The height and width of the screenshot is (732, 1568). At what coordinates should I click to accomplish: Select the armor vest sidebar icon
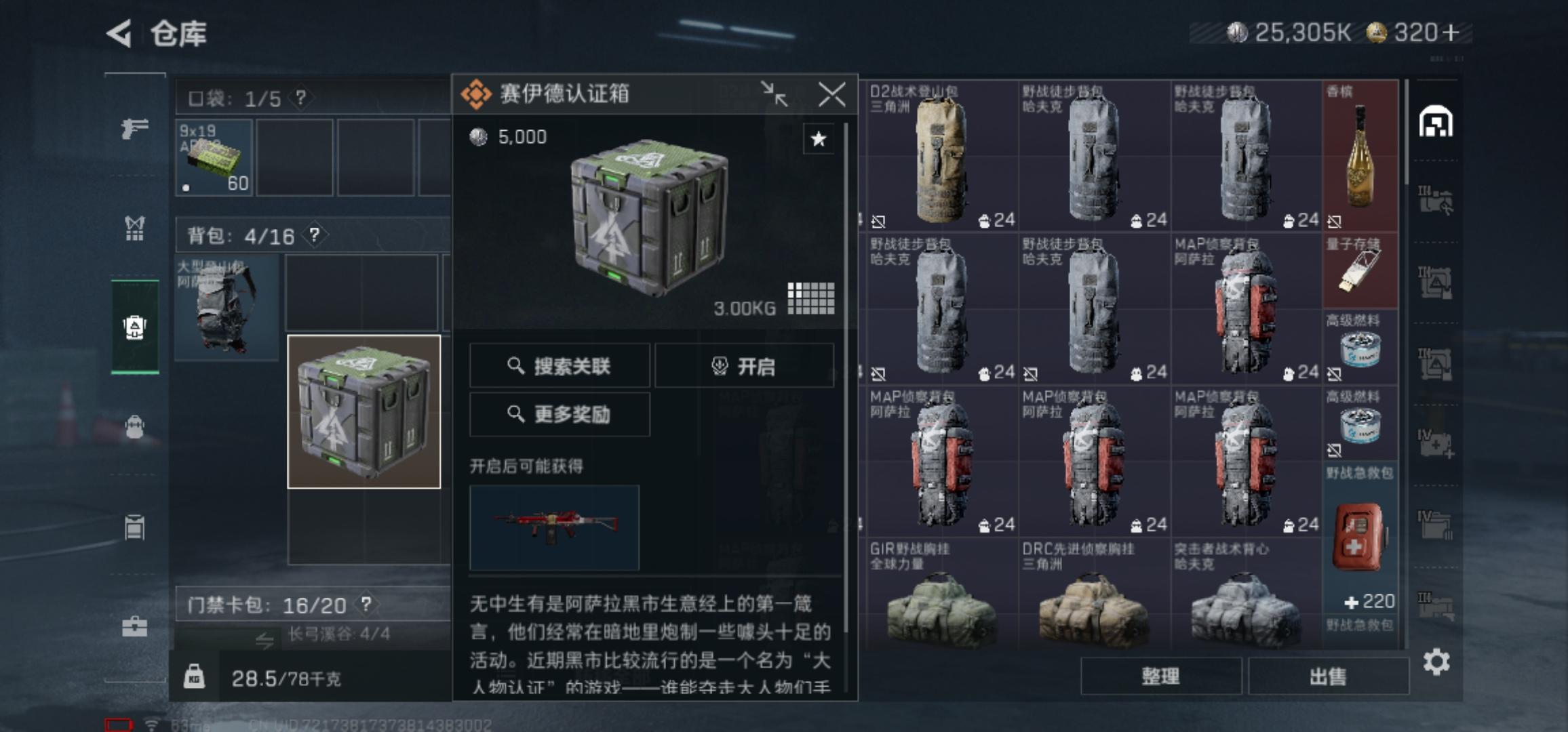coord(134,228)
